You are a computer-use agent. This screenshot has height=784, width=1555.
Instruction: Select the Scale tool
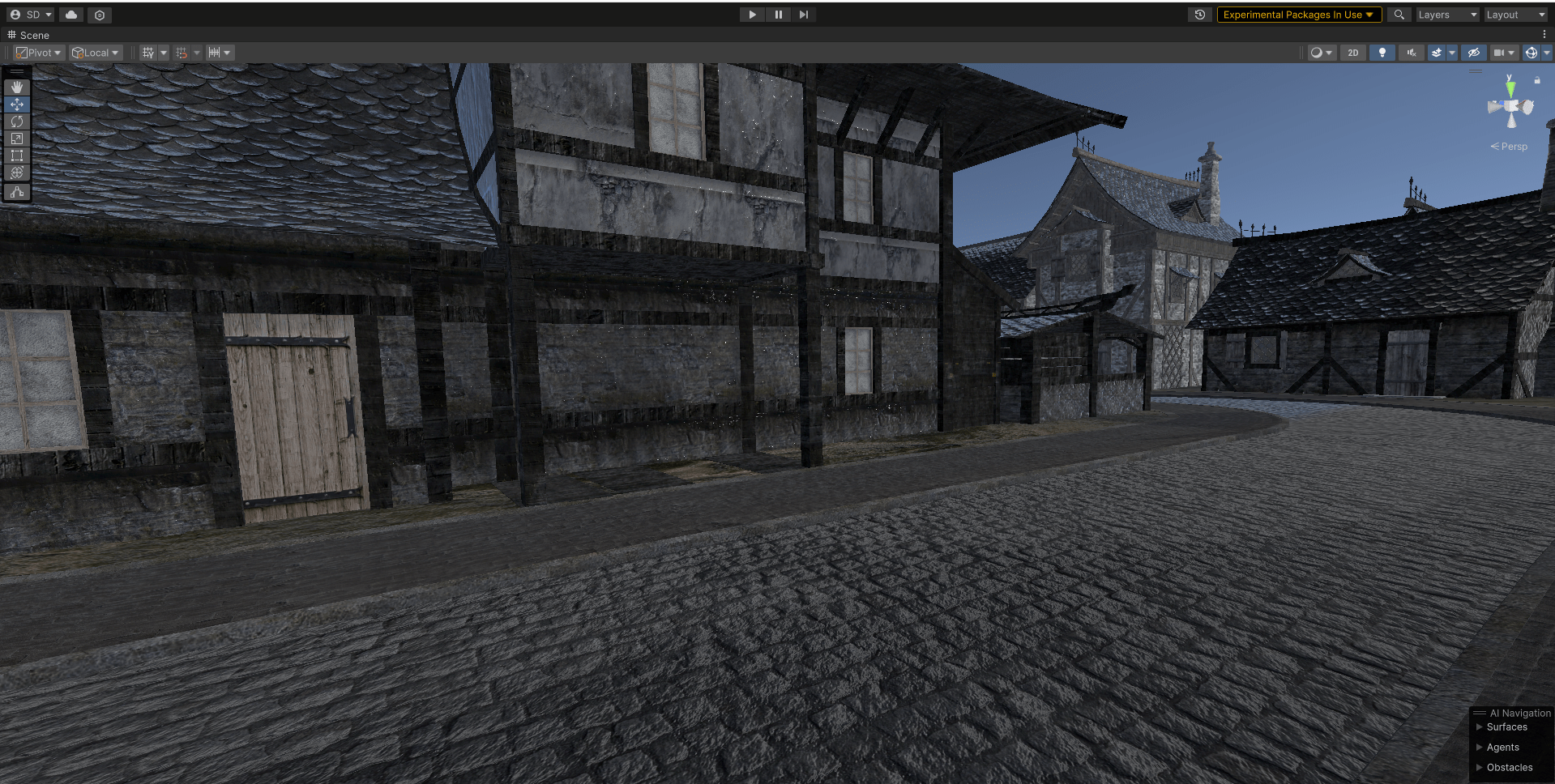[x=17, y=138]
